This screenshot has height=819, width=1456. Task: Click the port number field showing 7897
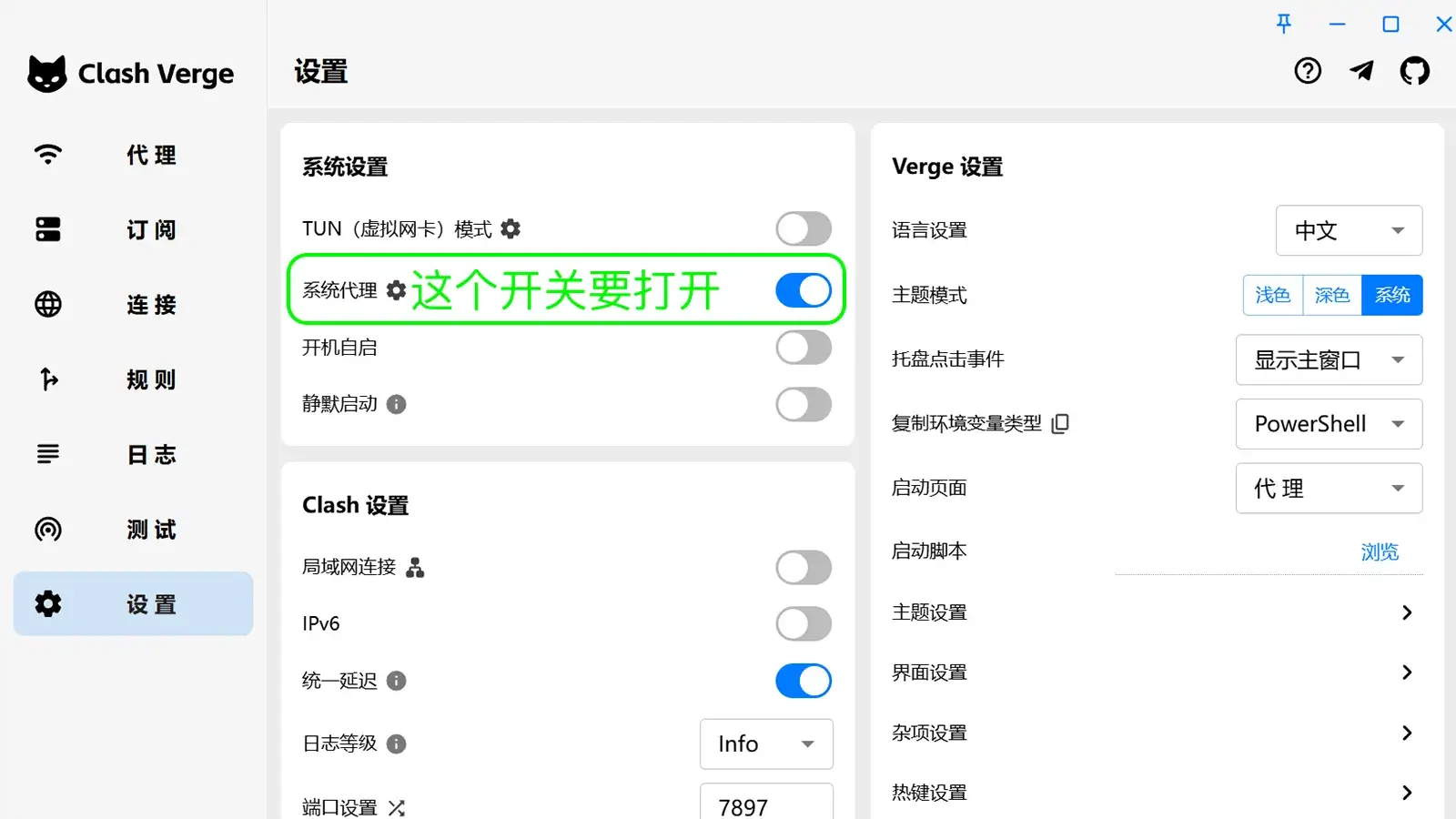point(765,806)
